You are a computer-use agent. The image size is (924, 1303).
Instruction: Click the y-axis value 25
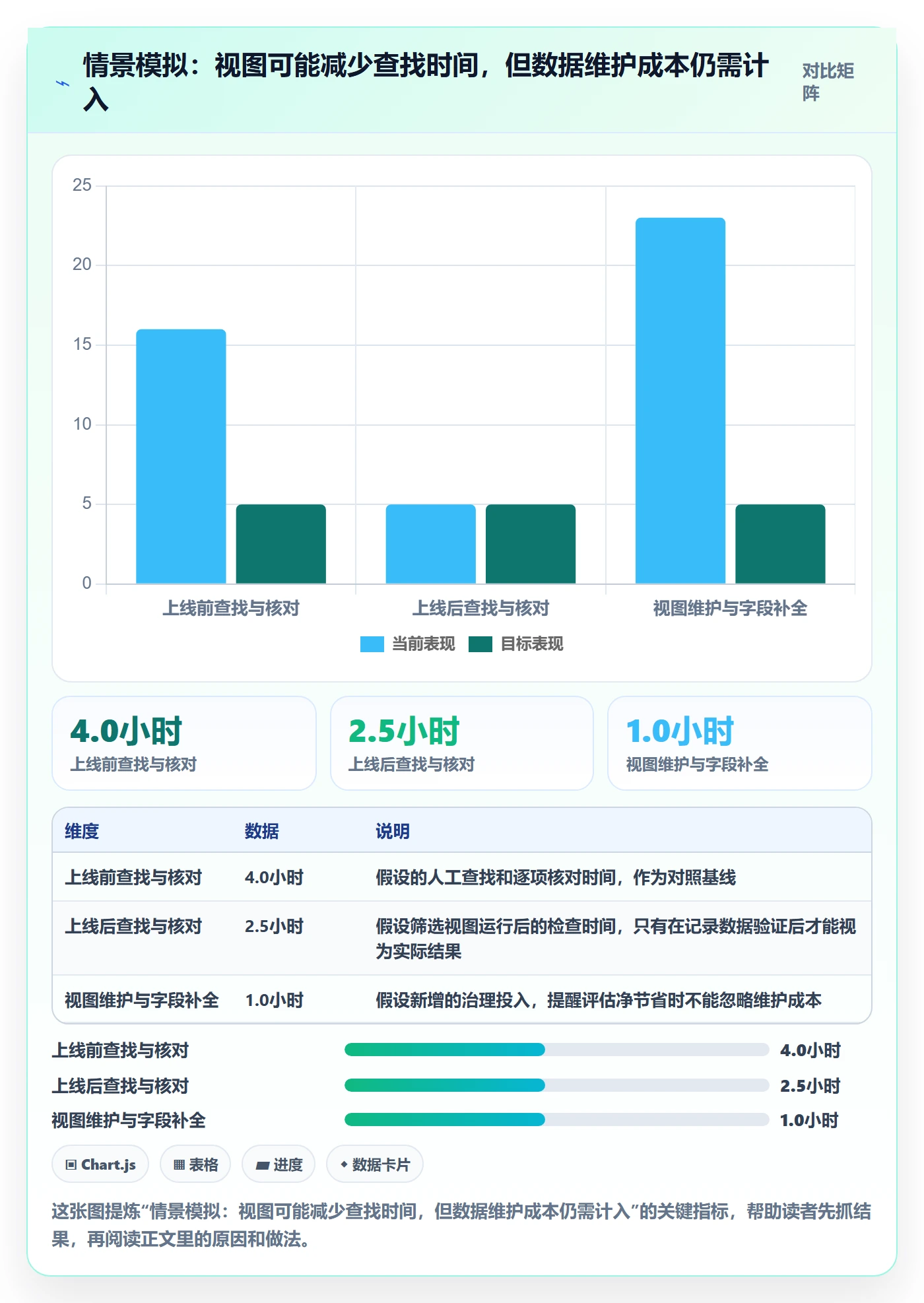pyautogui.click(x=82, y=185)
